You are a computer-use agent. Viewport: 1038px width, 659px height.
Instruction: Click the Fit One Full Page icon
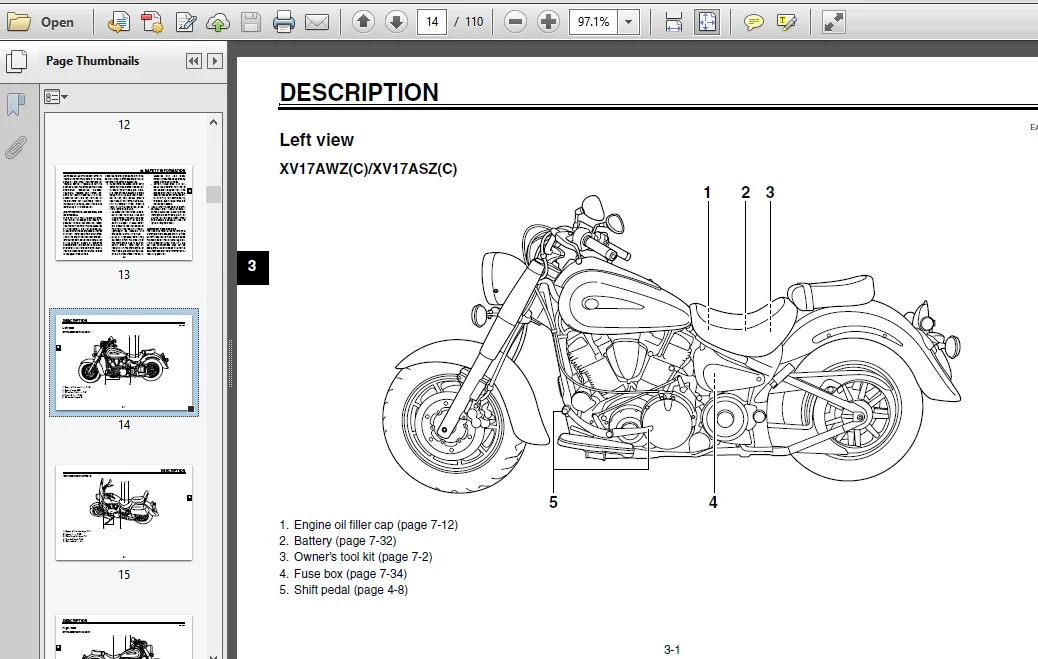coord(707,22)
